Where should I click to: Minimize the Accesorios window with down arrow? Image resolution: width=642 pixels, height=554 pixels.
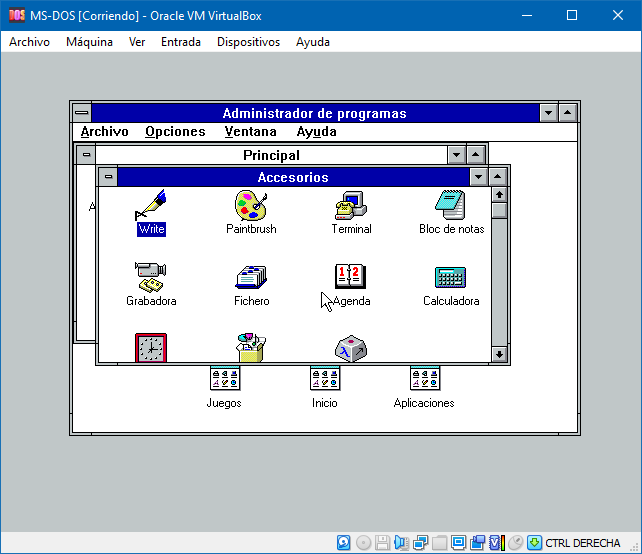point(478,177)
